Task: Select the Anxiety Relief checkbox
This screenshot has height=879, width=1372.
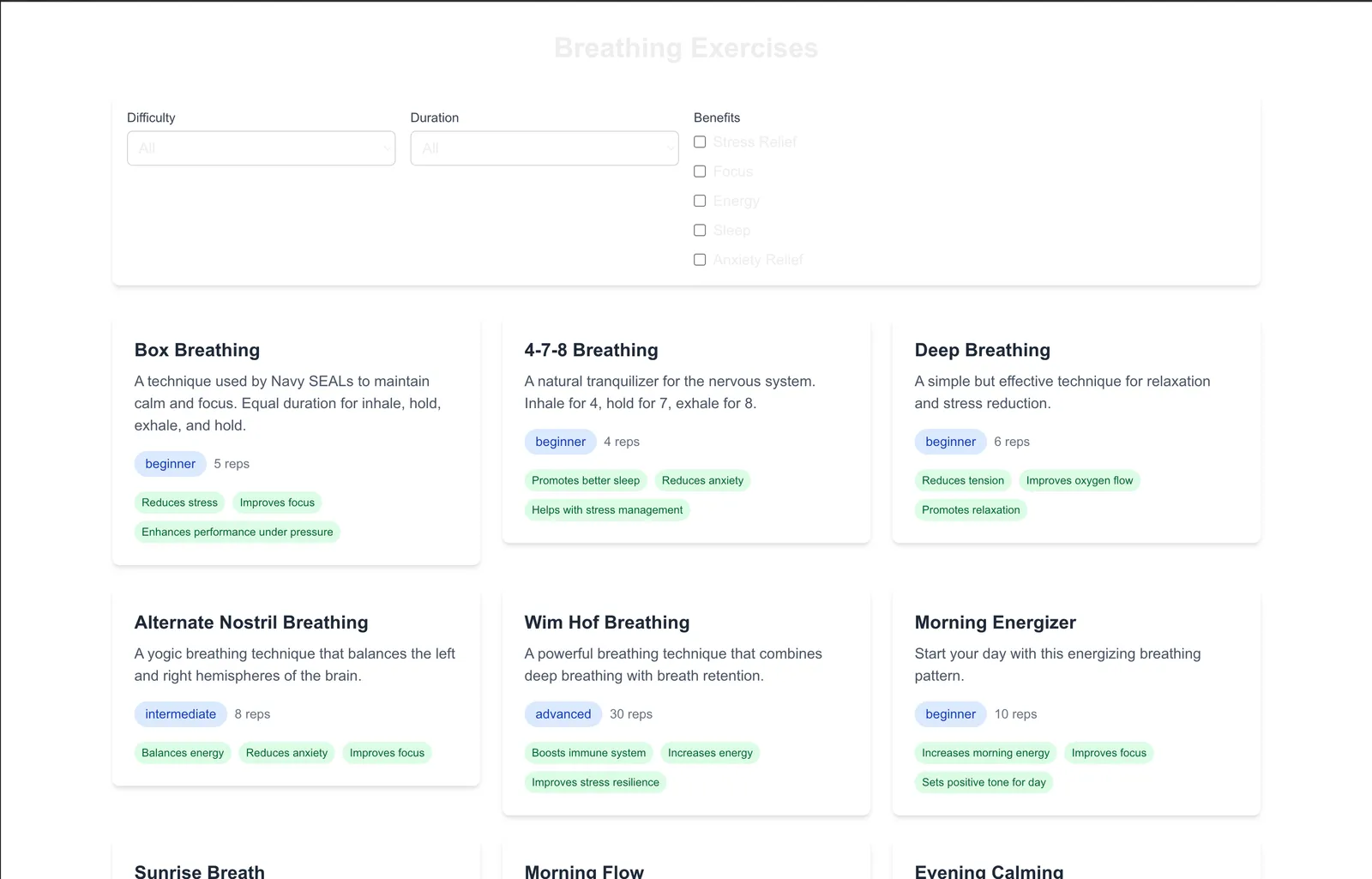Action: [x=700, y=260]
